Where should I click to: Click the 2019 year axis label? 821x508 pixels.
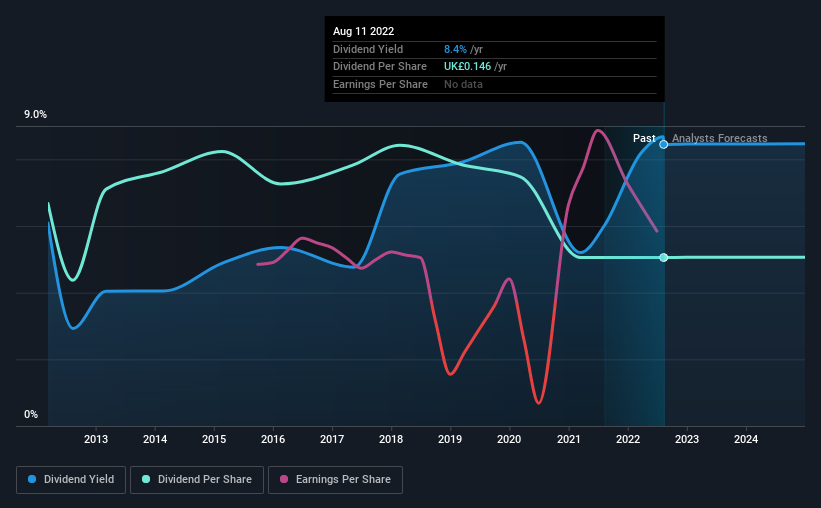pyautogui.click(x=450, y=439)
